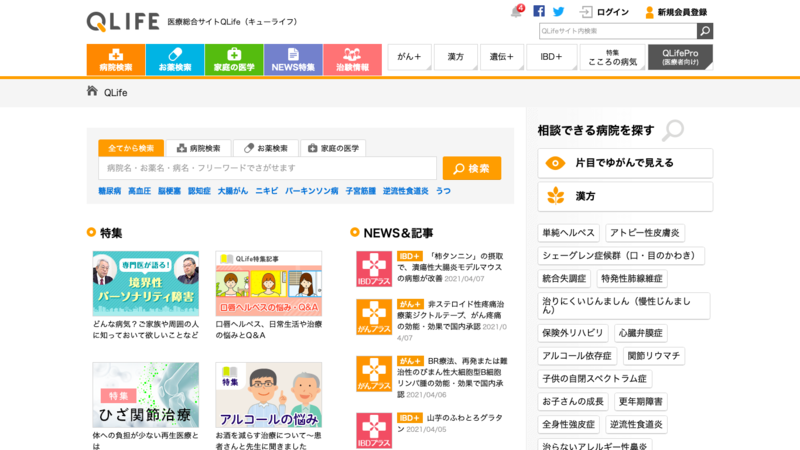The image size is (800, 450).
Task: Click 新規会員登録 registration link
Action: 676,12
